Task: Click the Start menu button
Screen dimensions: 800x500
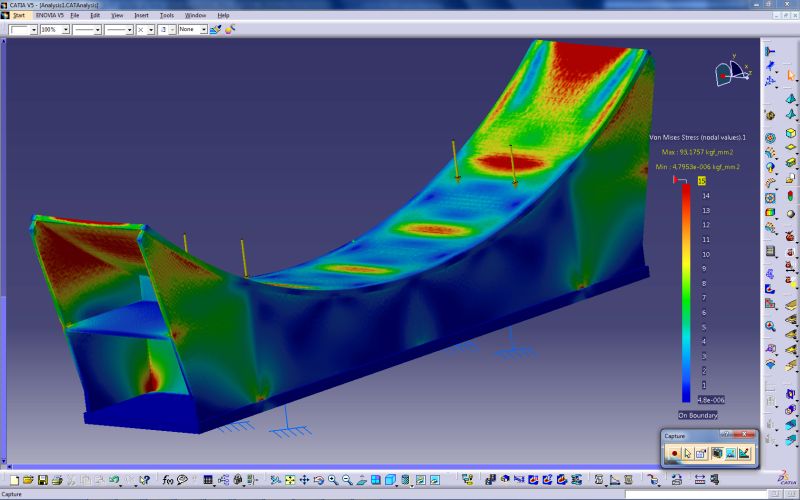Action: tap(17, 16)
